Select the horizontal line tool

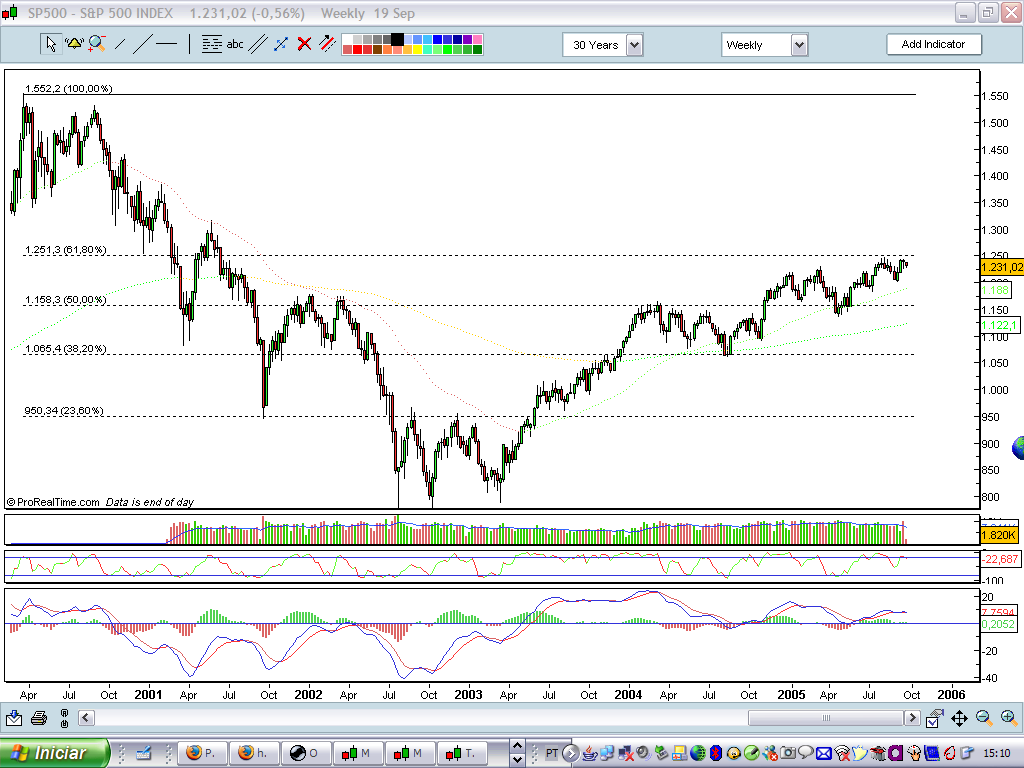pyautogui.click(x=164, y=44)
